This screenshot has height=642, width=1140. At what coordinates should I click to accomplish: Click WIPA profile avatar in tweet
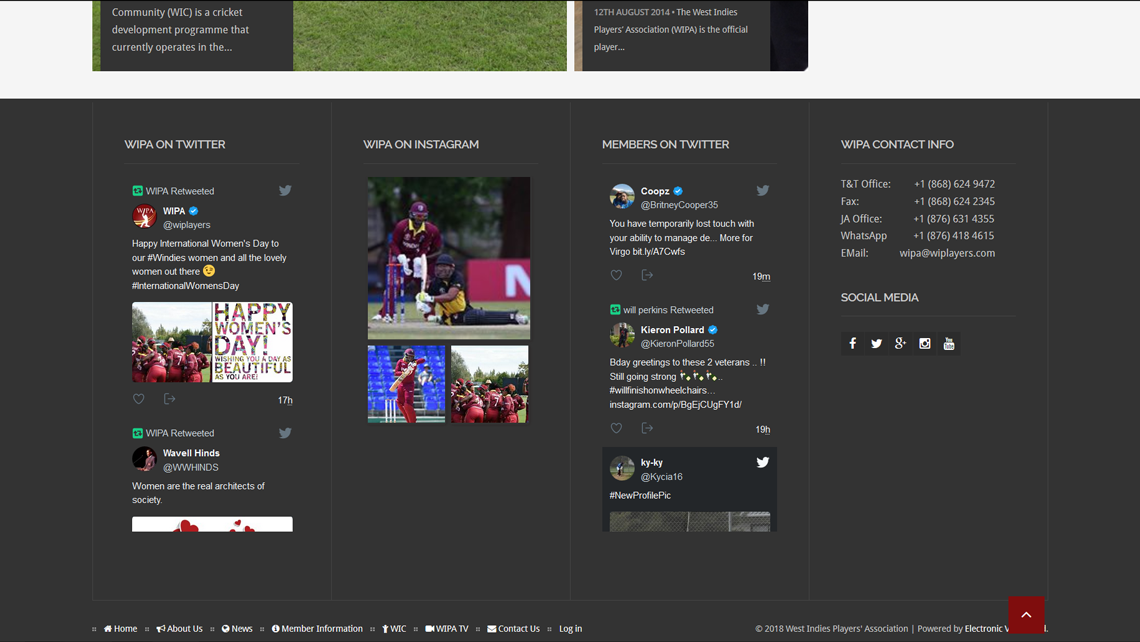(145, 217)
